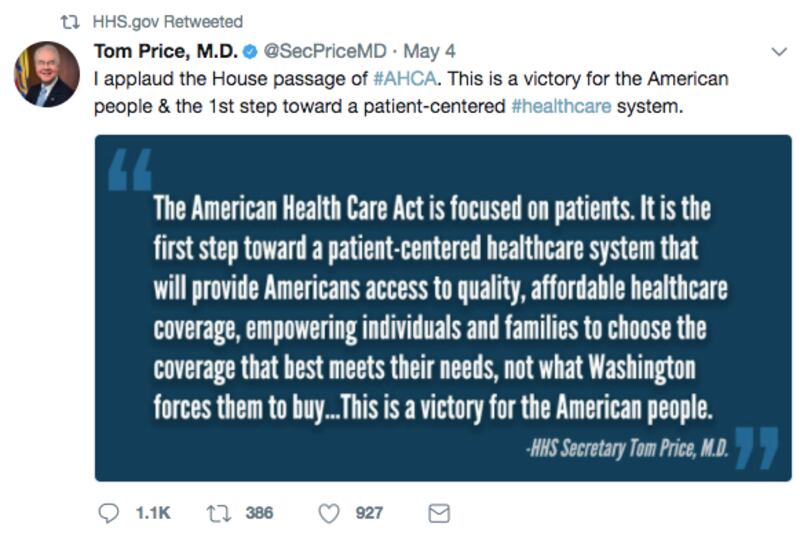Click Tom Price's profile avatar photo
Screen dimensions: 800x538
tap(47, 75)
